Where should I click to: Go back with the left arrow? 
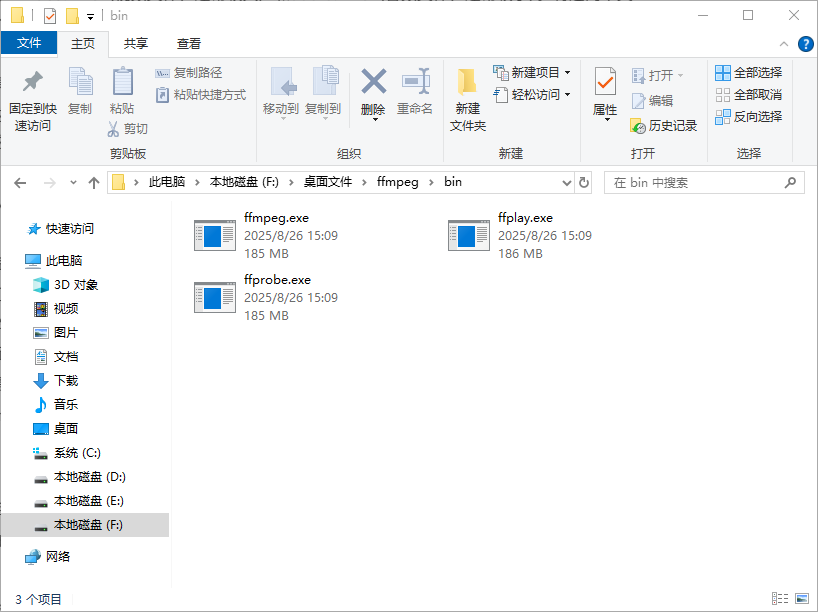(x=20, y=183)
